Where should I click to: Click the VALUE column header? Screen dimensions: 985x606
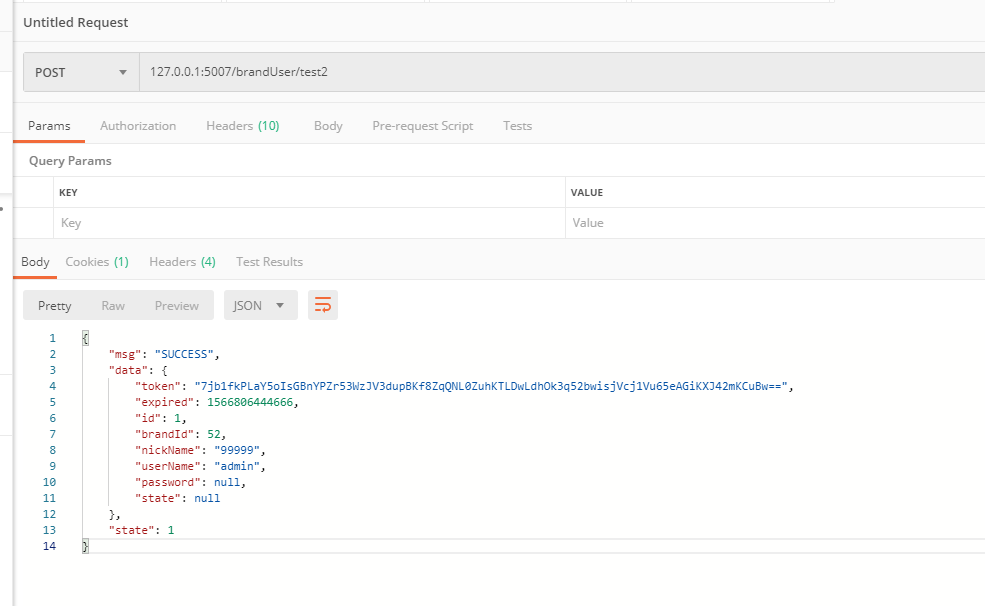point(587,193)
